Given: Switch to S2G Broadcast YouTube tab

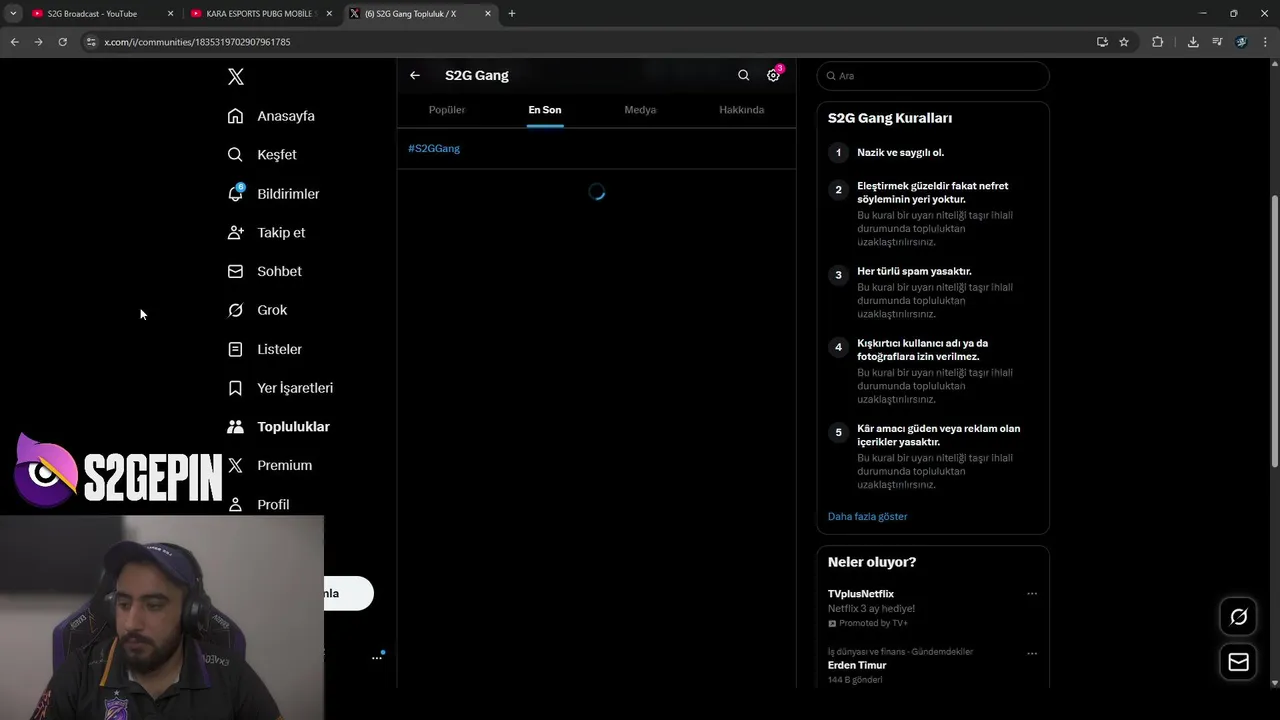Looking at the screenshot, I should (92, 14).
